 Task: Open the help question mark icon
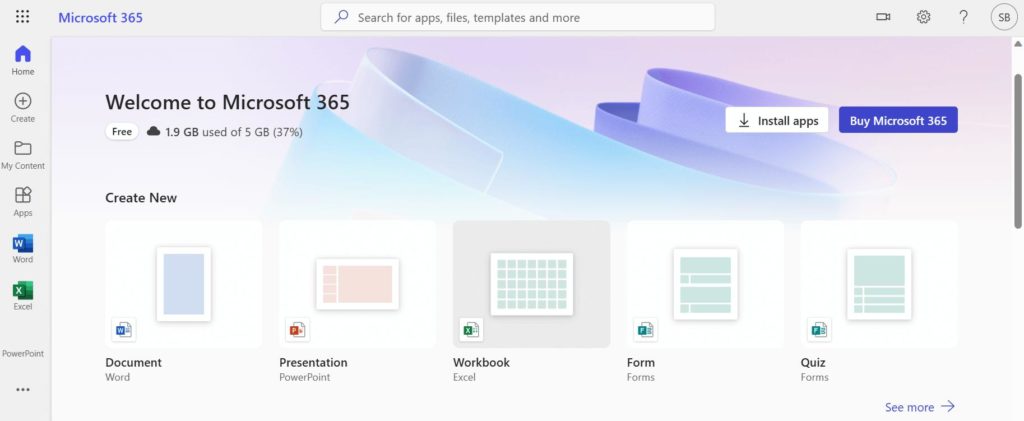(x=963, y=17)
